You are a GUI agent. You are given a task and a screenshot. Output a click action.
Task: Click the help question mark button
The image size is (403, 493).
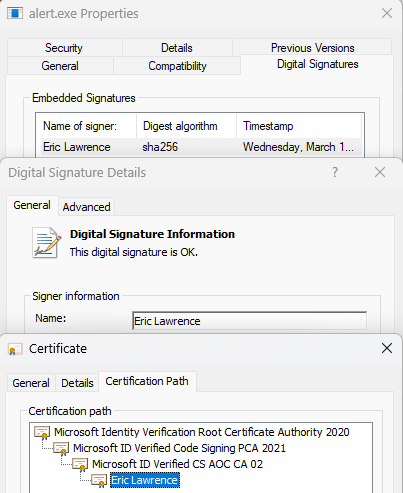tap(335, 172)
